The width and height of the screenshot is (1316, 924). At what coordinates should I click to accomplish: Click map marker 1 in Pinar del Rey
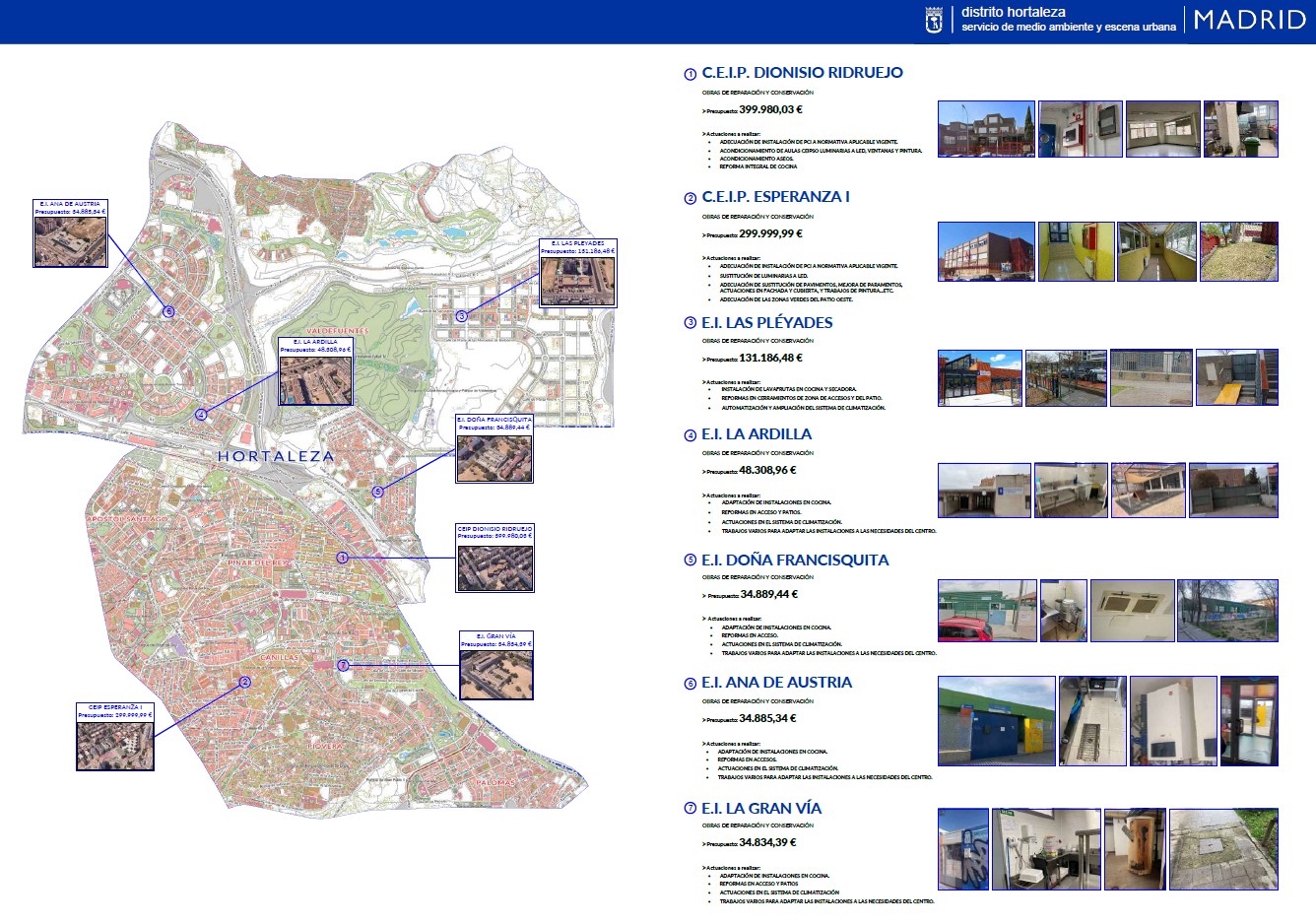tap(343, 558)
